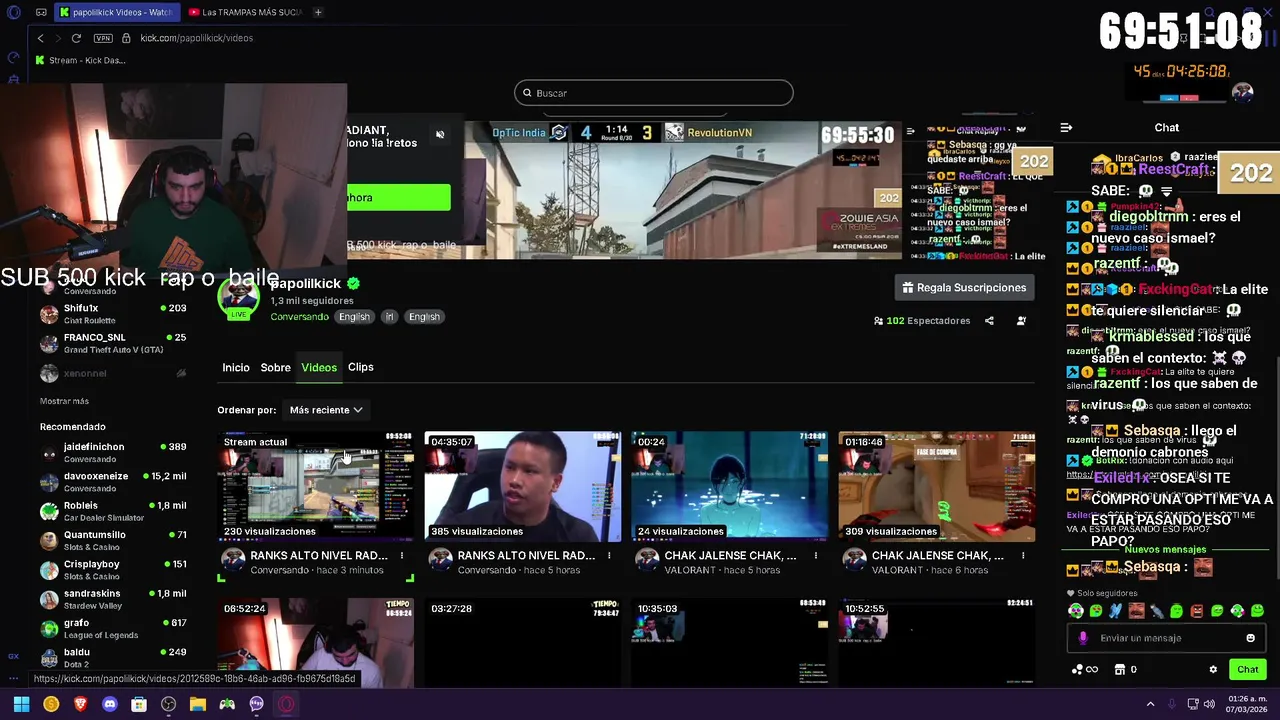This screenshot has width=1280, height=720.
Task: Reload the Kick page
Action: click(x=76, y=38)
